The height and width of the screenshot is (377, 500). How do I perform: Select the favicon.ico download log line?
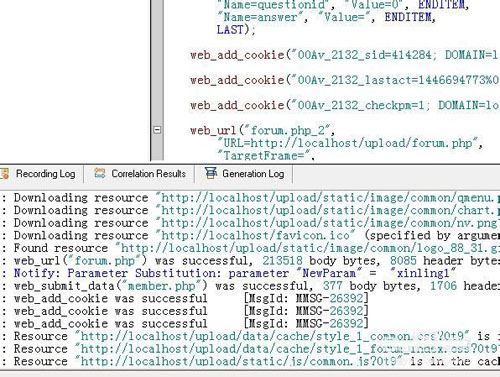click(x=250, y=235)
